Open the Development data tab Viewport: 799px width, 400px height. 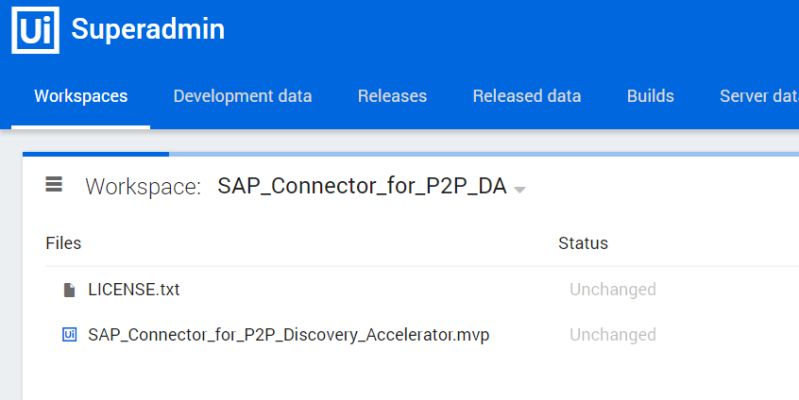[242, 96]
